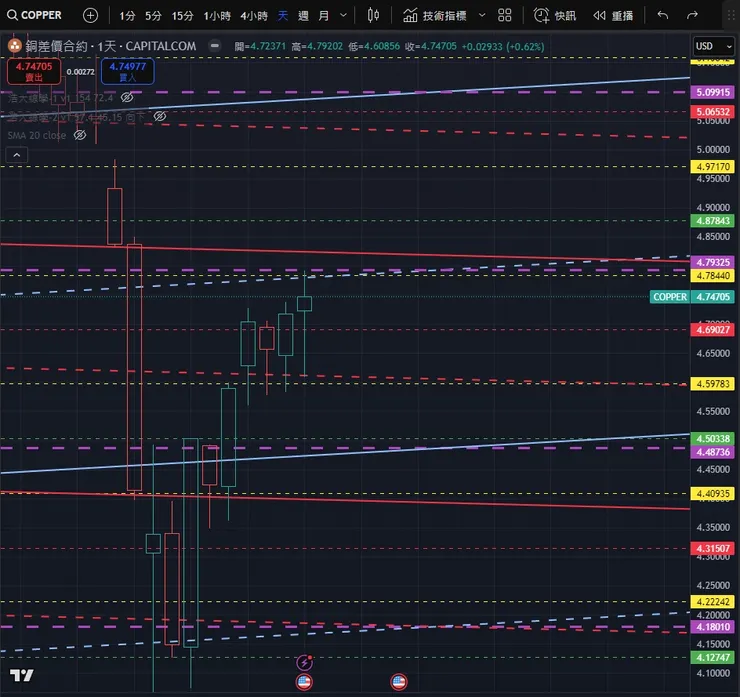This screenshot has height=697, width=740.
Task: Select the 浩大線學-1 v1 indicator label
Action: pos(60,98)
